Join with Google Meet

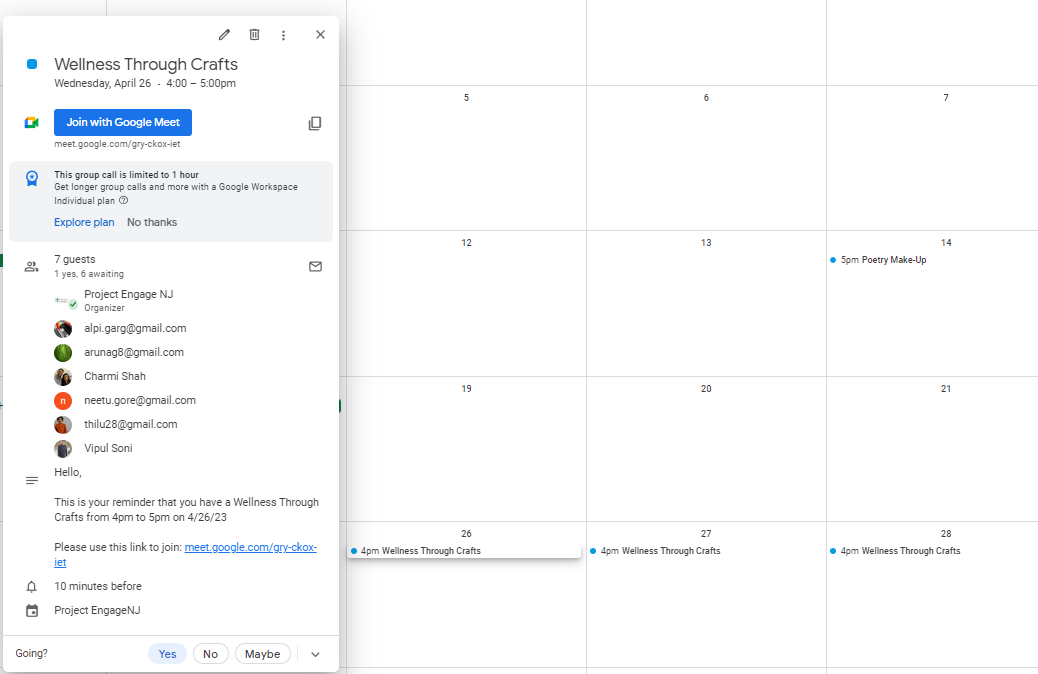point(123,122)
